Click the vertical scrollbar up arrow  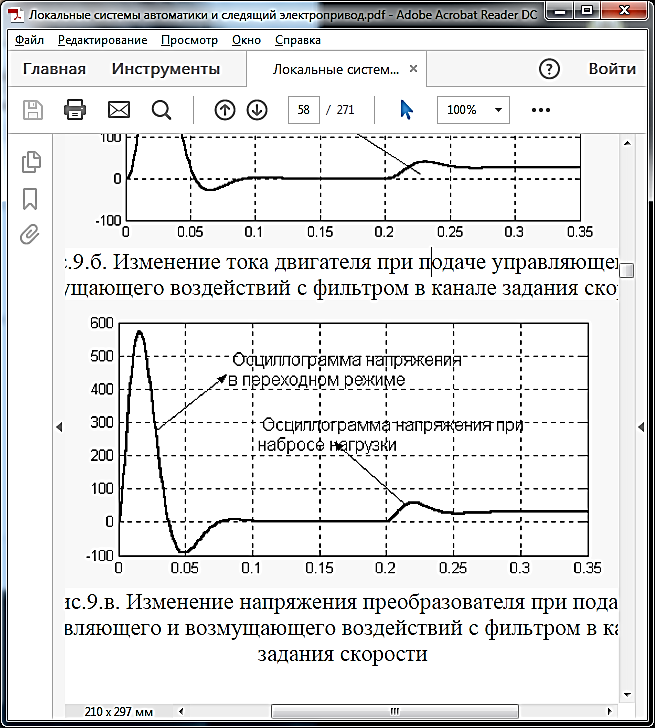pos(627,143)
